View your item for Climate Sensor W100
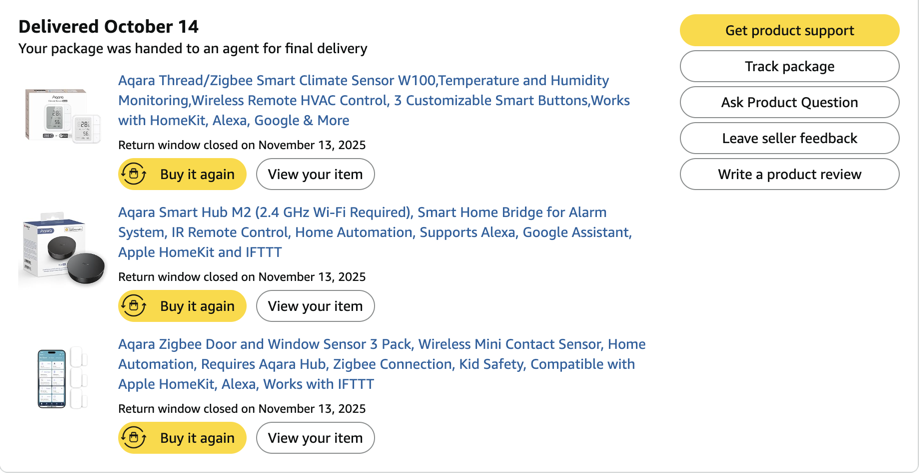Viewport: 919px width, 473px height. click(x=315, y=174)
